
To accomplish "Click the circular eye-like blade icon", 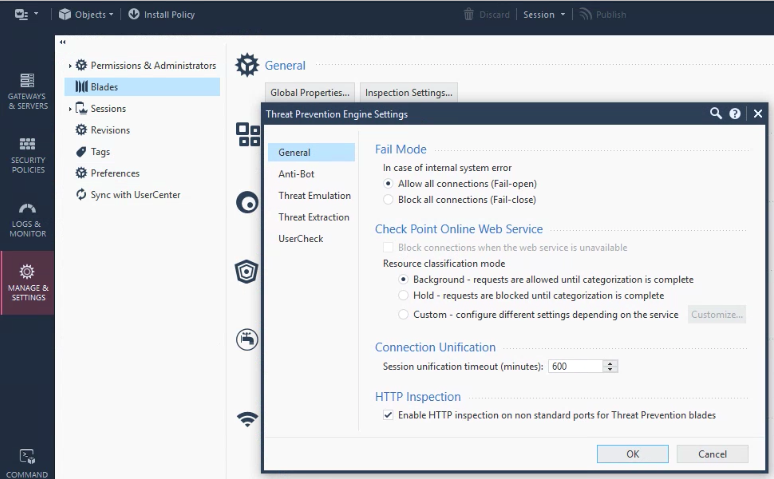I will click(x=247, y=202).
